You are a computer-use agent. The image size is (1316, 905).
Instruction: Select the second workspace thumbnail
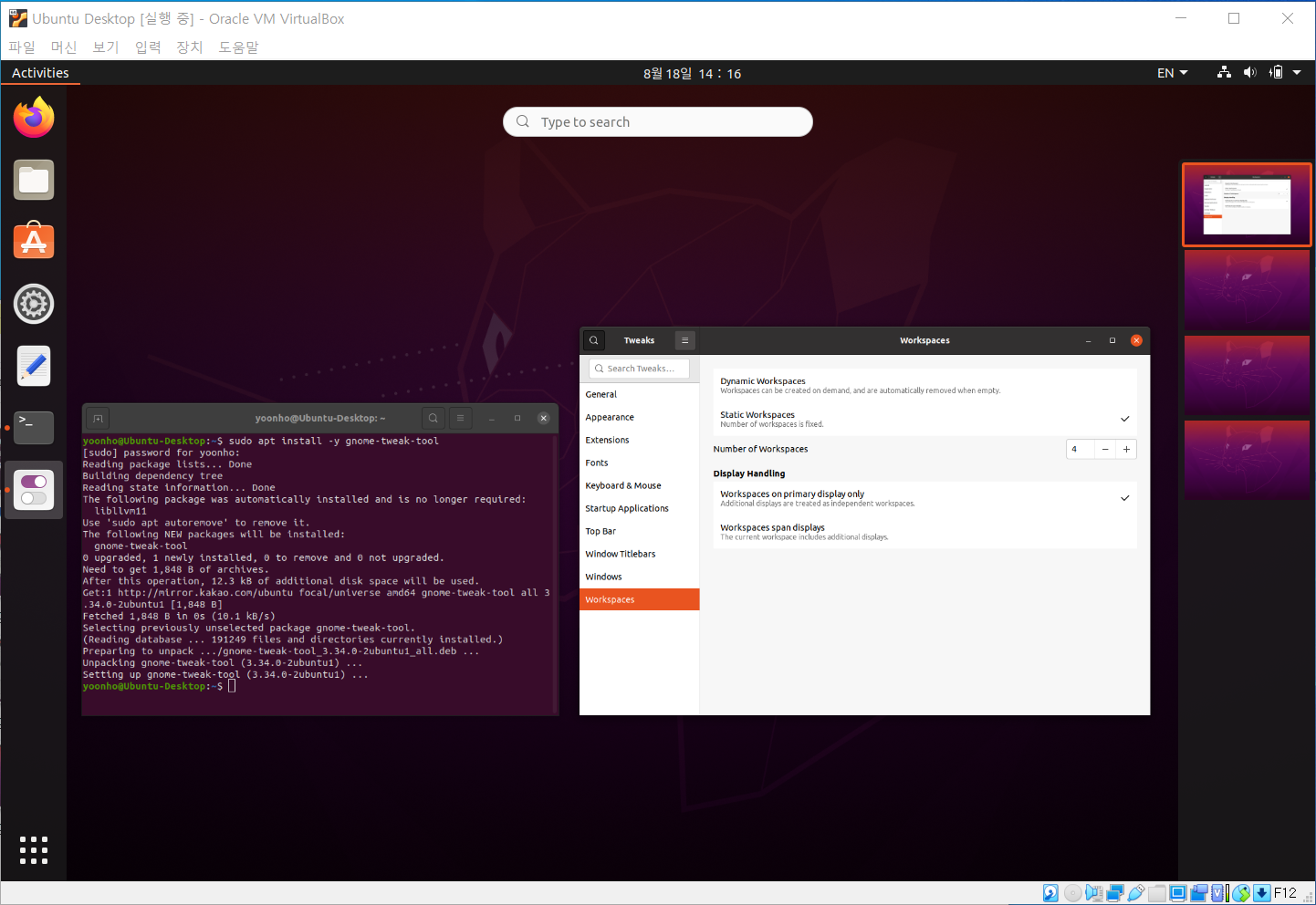(1247, 289)
